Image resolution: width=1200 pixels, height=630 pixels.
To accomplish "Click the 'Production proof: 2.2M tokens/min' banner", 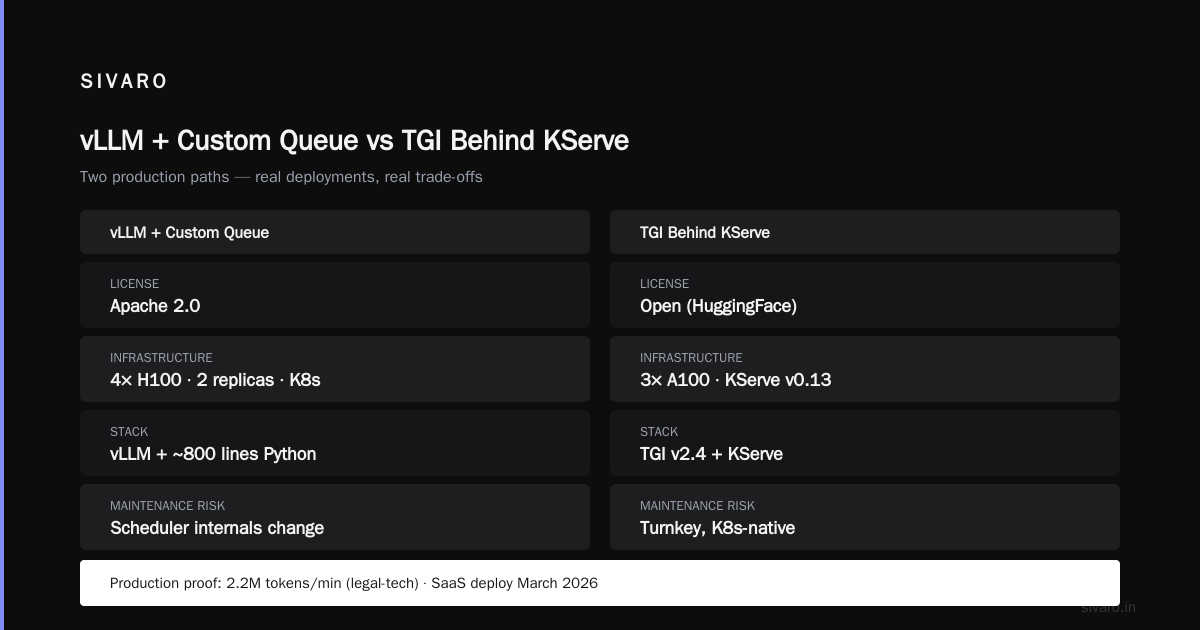I will click(600, 583).
